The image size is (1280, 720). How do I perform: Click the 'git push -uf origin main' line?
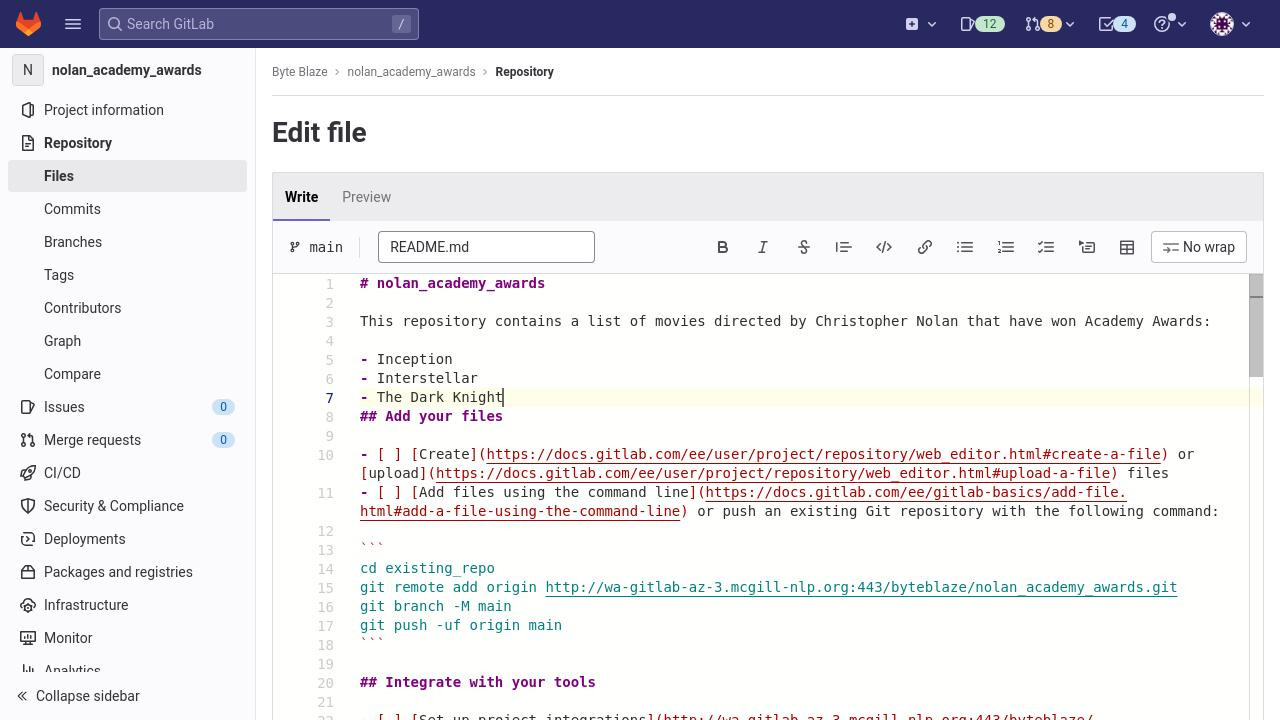pyautogui.click(x=461, y=625)
